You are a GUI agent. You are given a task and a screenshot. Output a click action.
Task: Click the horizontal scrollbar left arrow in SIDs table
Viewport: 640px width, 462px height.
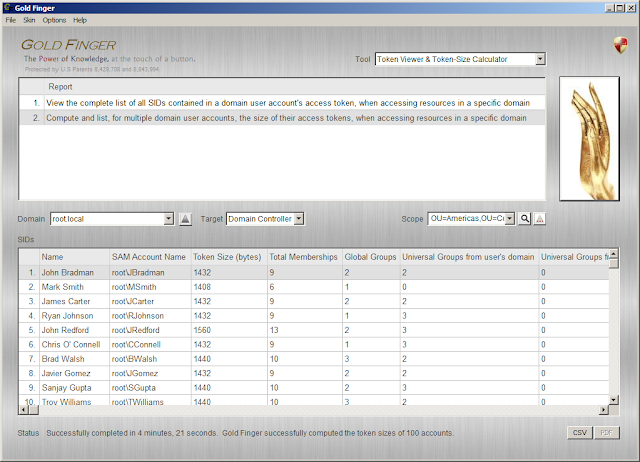point(24,410)
